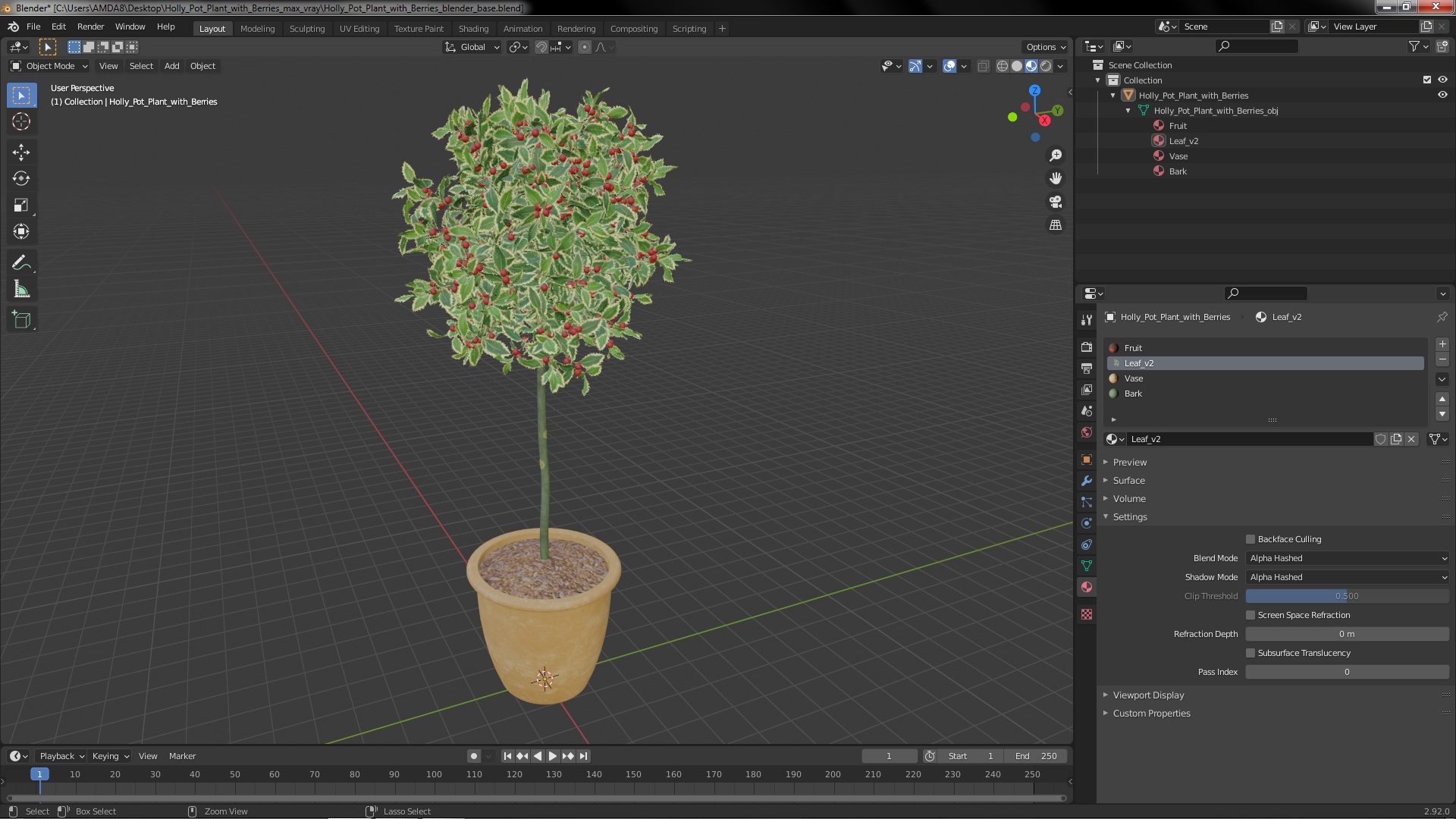Image resolution: width=1456 pixels, height=819 pixels.
Task: Click the zoom view magnifier icon
Action: click(x=1056, y=155)
